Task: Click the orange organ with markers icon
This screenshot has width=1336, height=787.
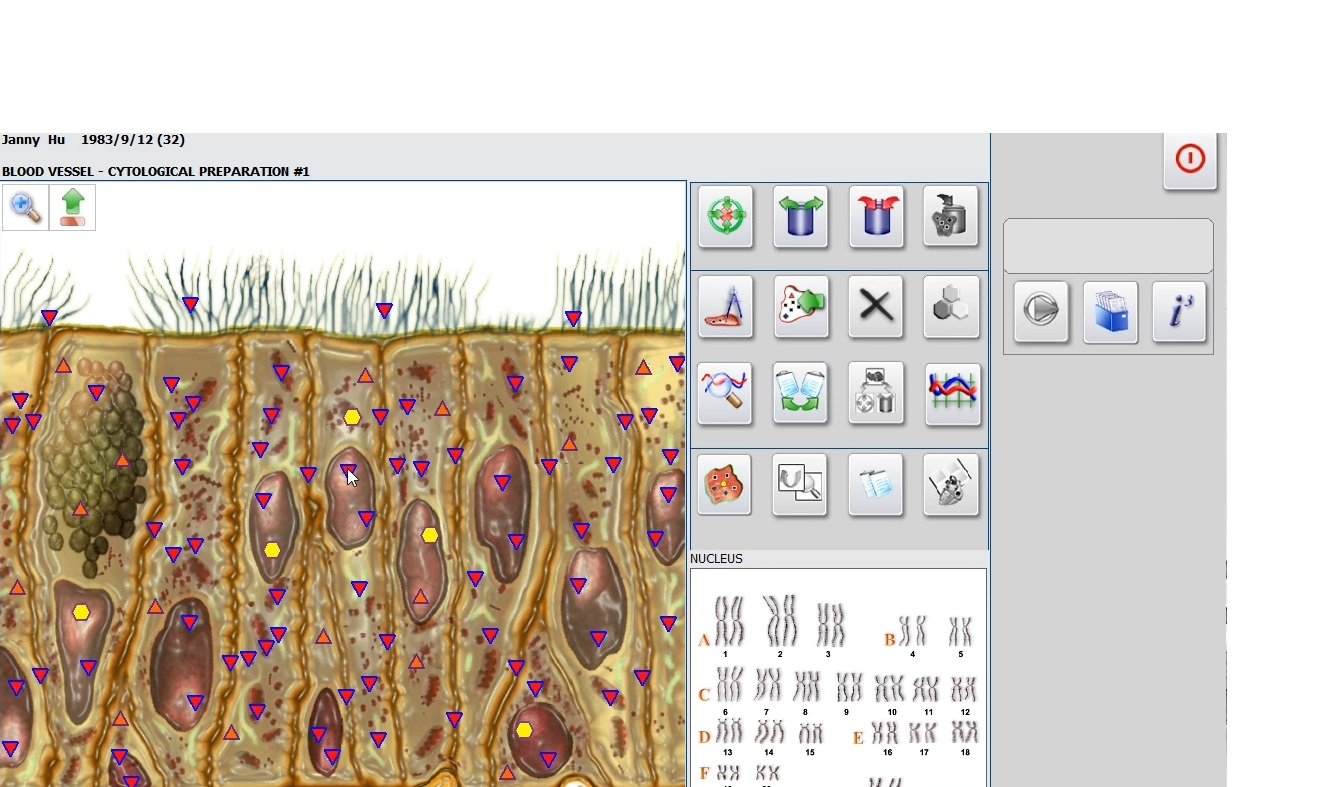Action: 725,485
